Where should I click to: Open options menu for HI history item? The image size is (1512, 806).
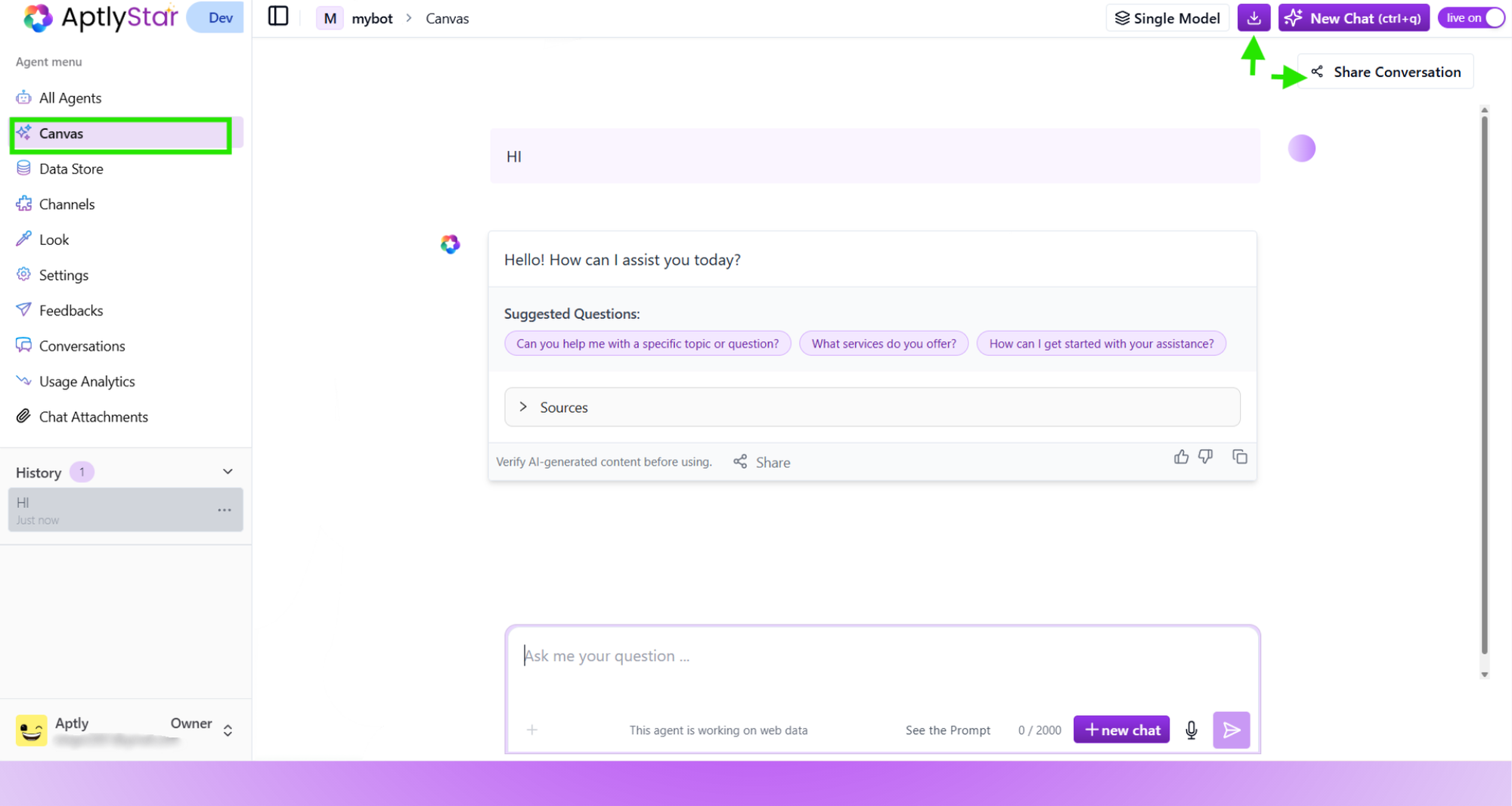(225, 510)
